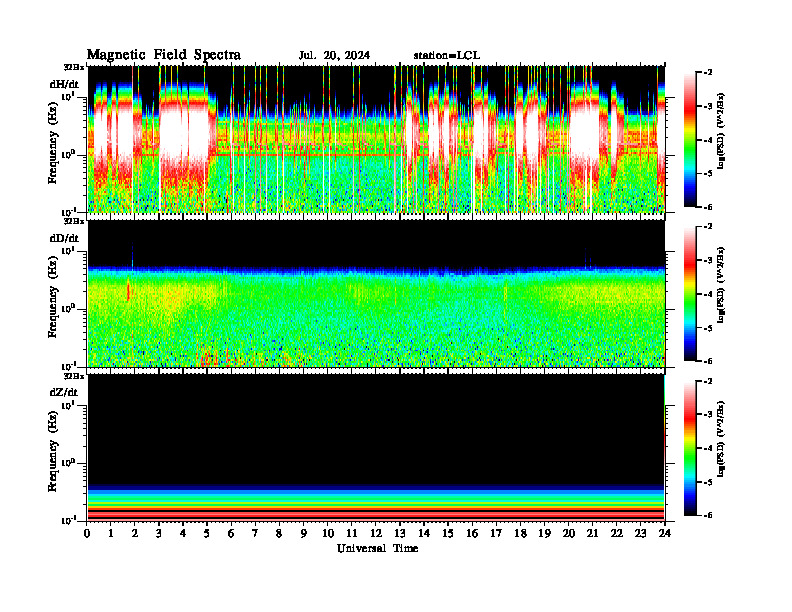Screen dimensions: 792x612
Task: Click the color bar beside dZ/dt panel
Action: pyautogui.click(x=690, y=448)
